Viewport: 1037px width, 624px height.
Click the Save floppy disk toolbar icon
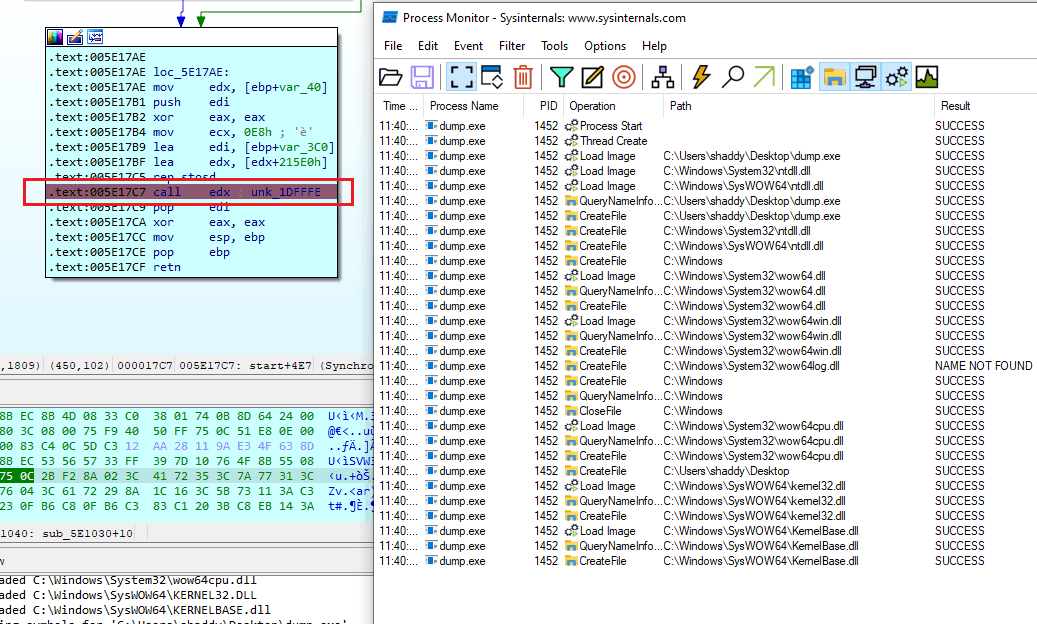point(422,77)
